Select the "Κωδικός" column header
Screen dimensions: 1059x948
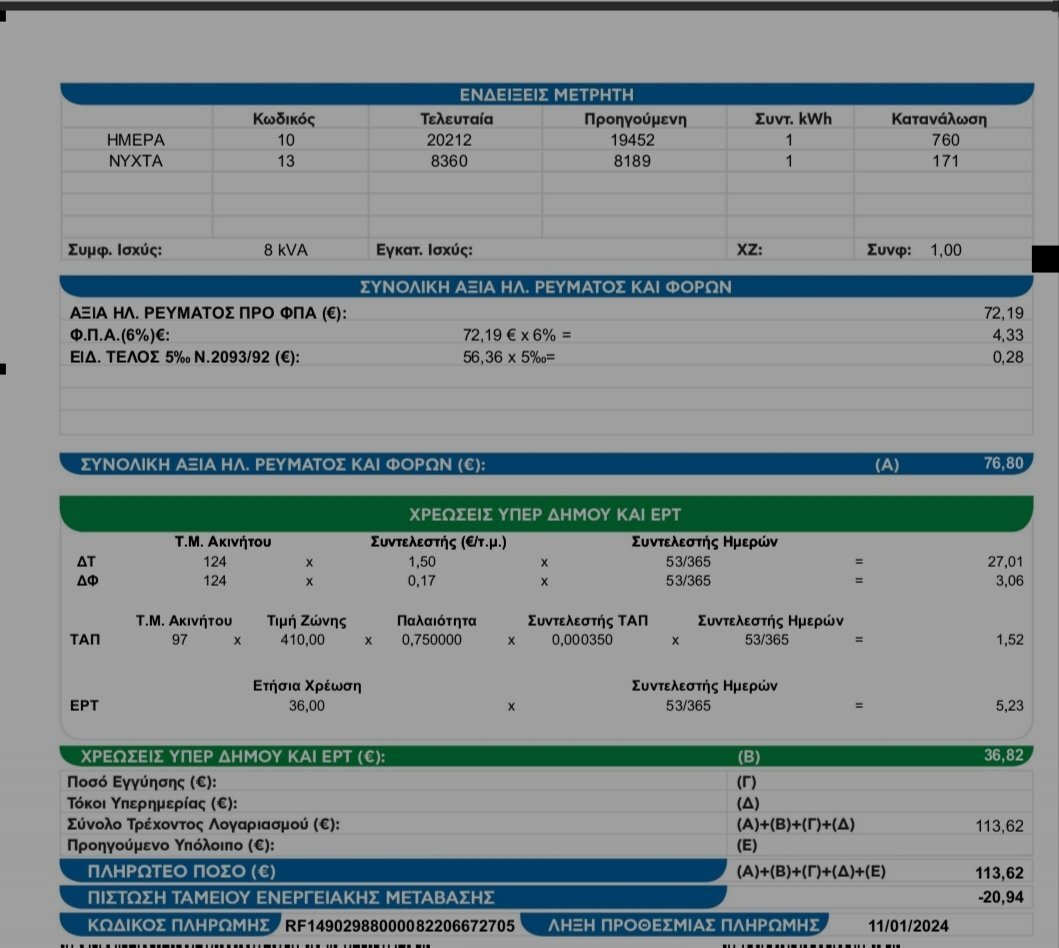coord(284,119)
